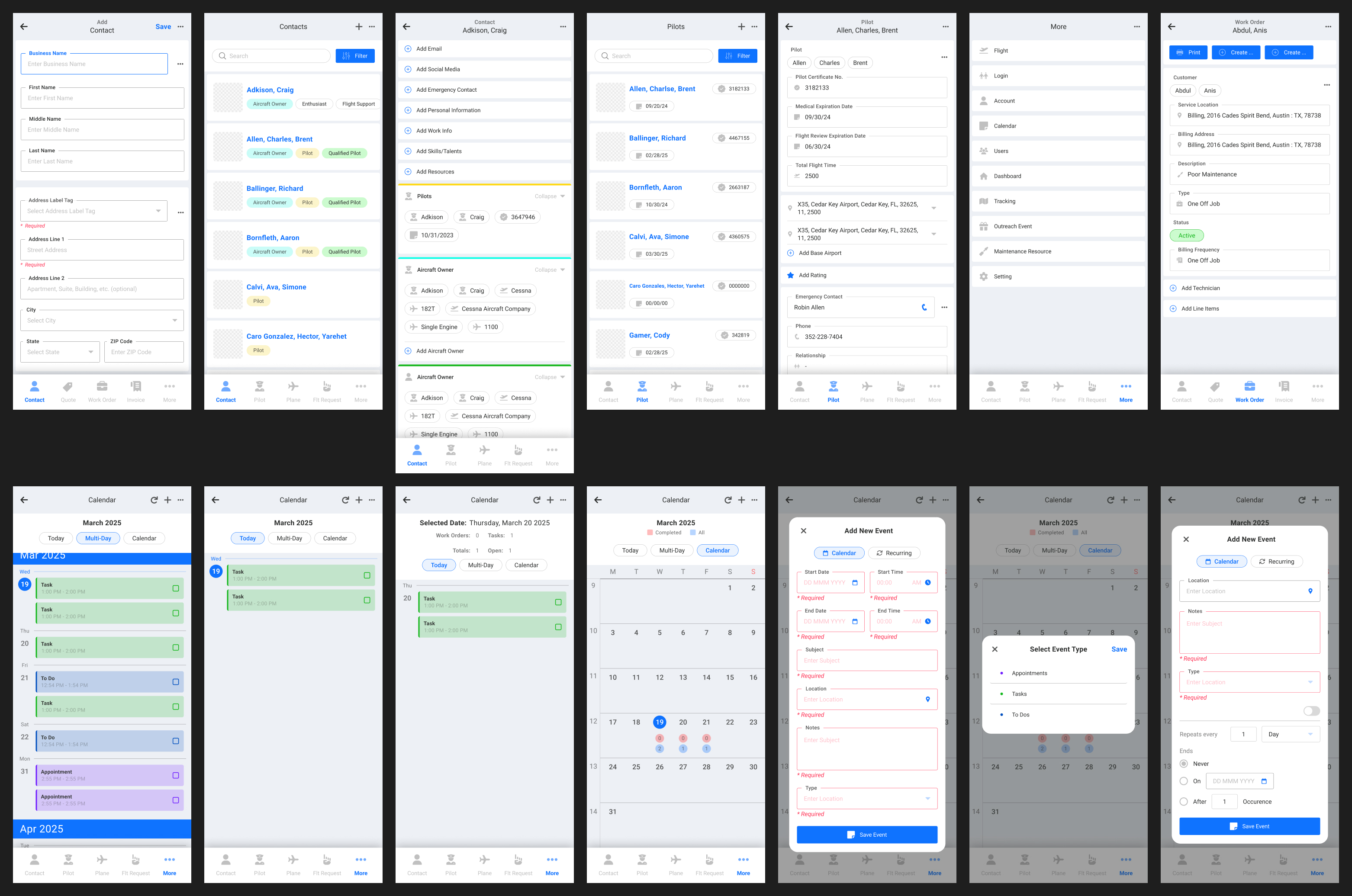The image size is (1352, 896).
Task: Open Tracking map icon in More list
Action: [x=983, y=201]
